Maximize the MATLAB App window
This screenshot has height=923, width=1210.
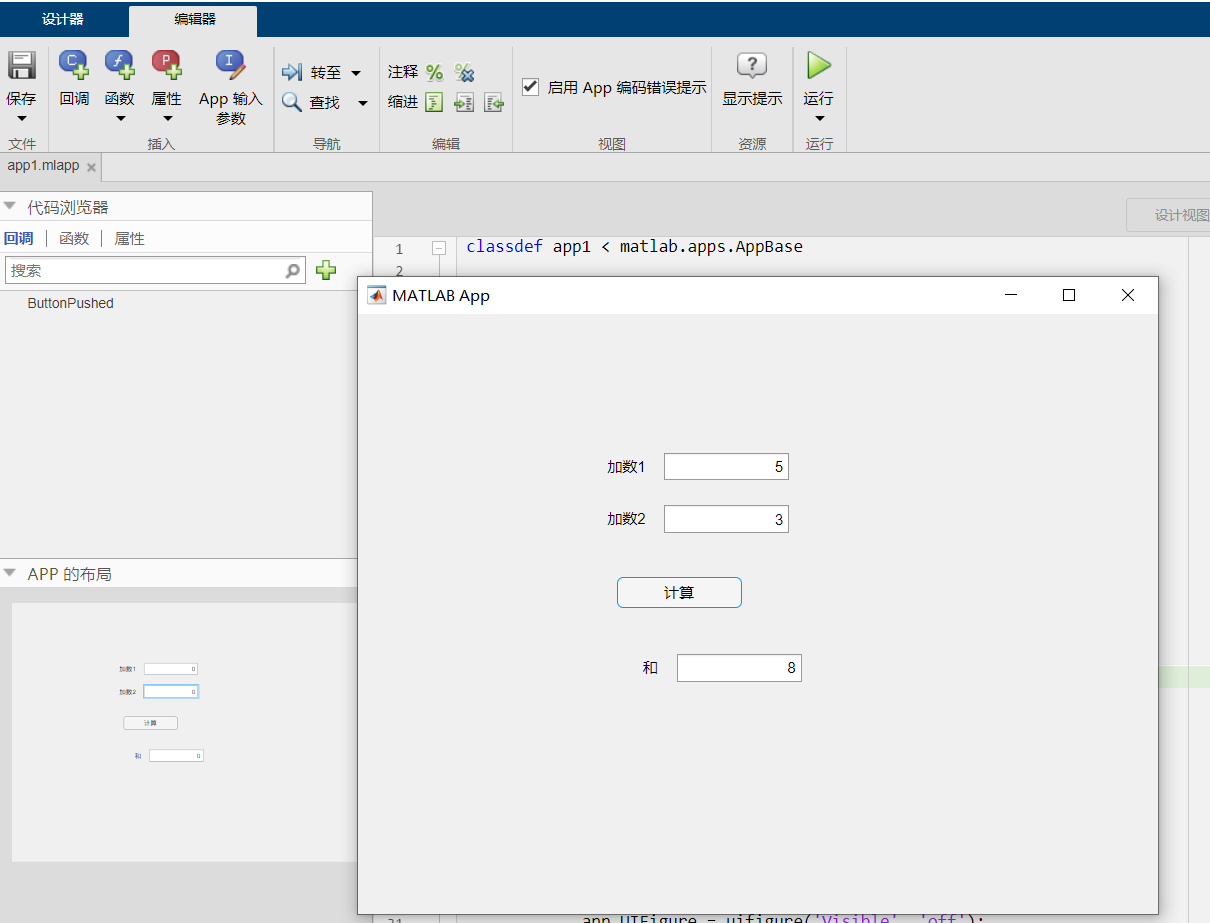pyautogui.click(x=1069, y=295)
